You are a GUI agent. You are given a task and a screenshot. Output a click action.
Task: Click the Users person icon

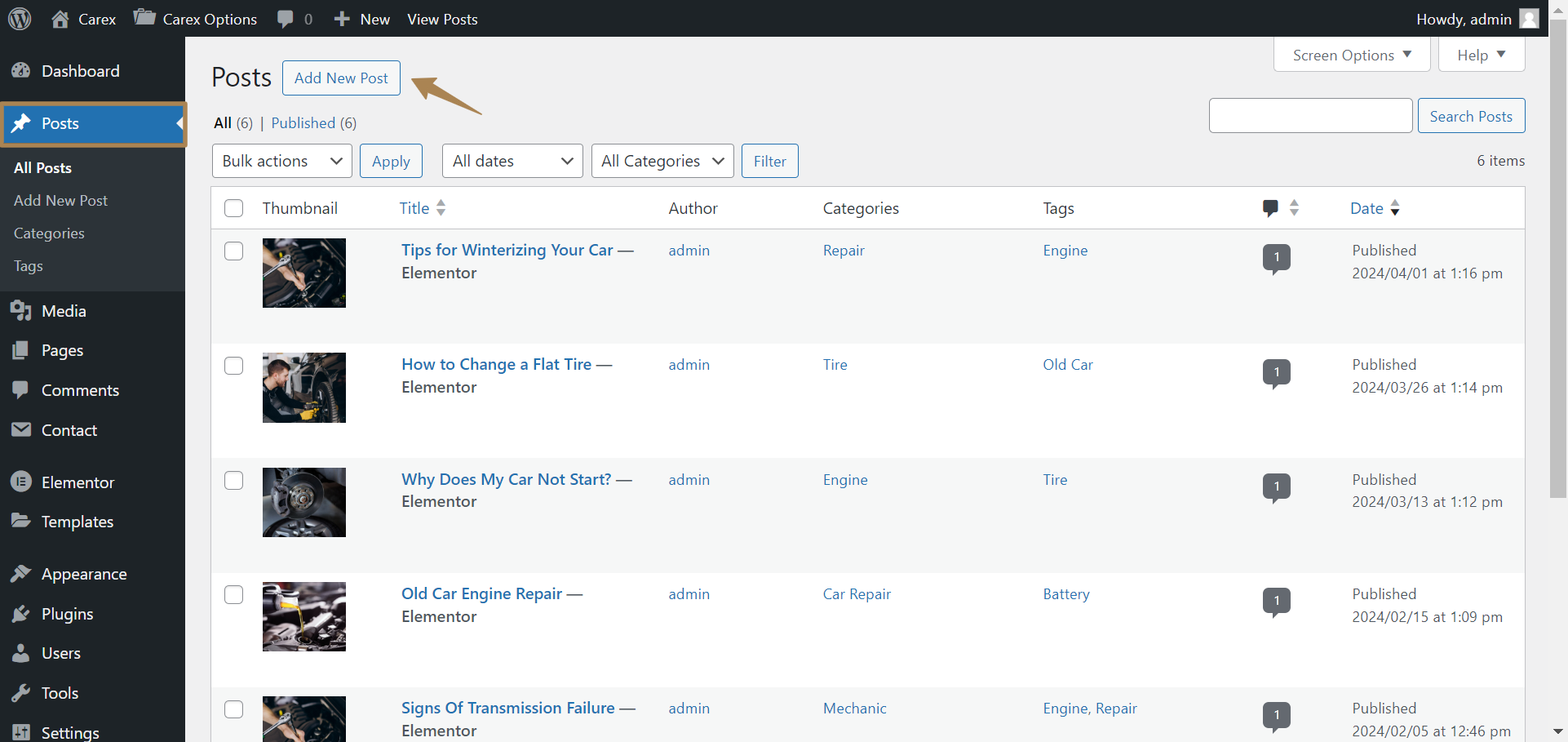(21, 652)
